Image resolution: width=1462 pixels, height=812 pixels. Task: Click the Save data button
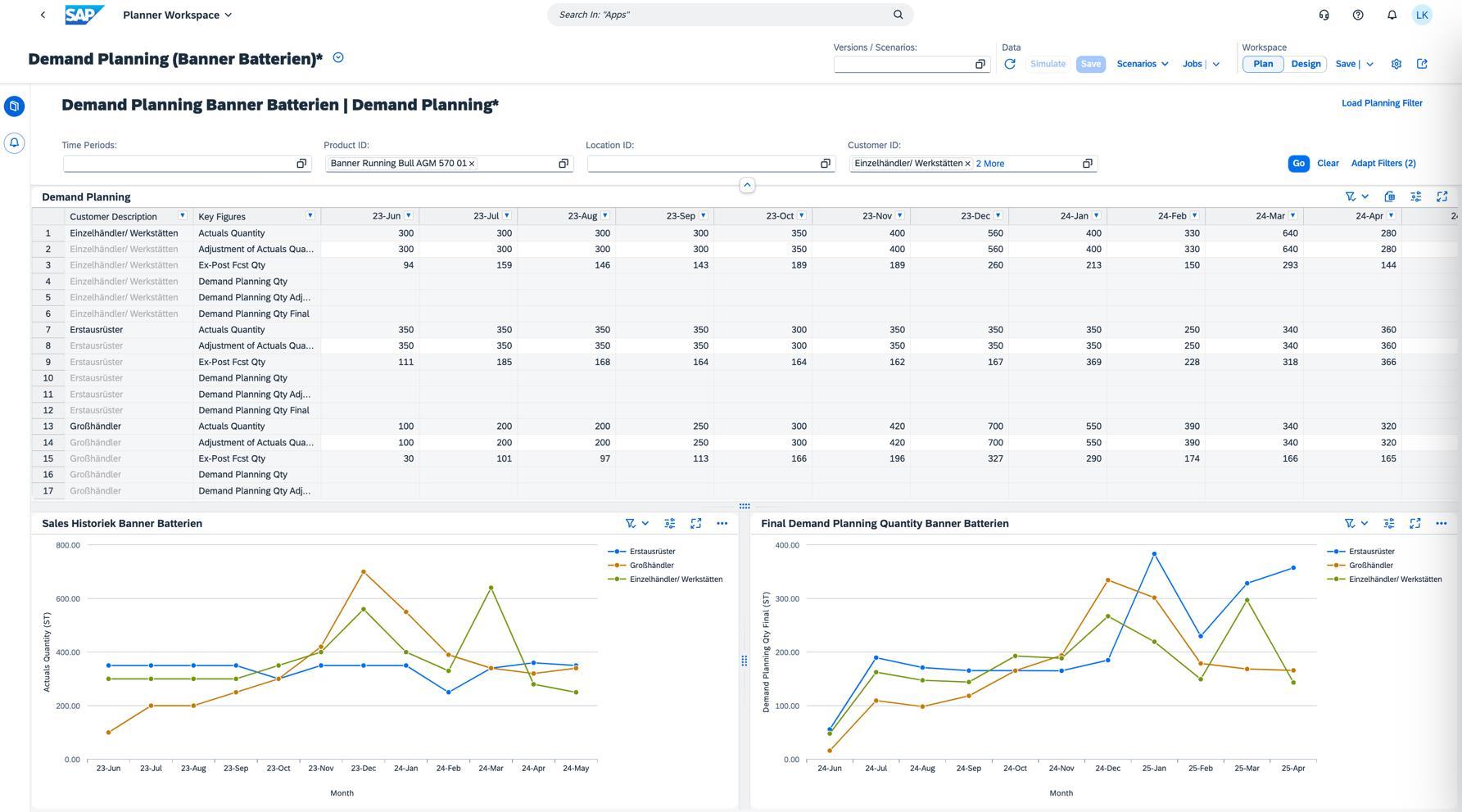[1090, 64]
